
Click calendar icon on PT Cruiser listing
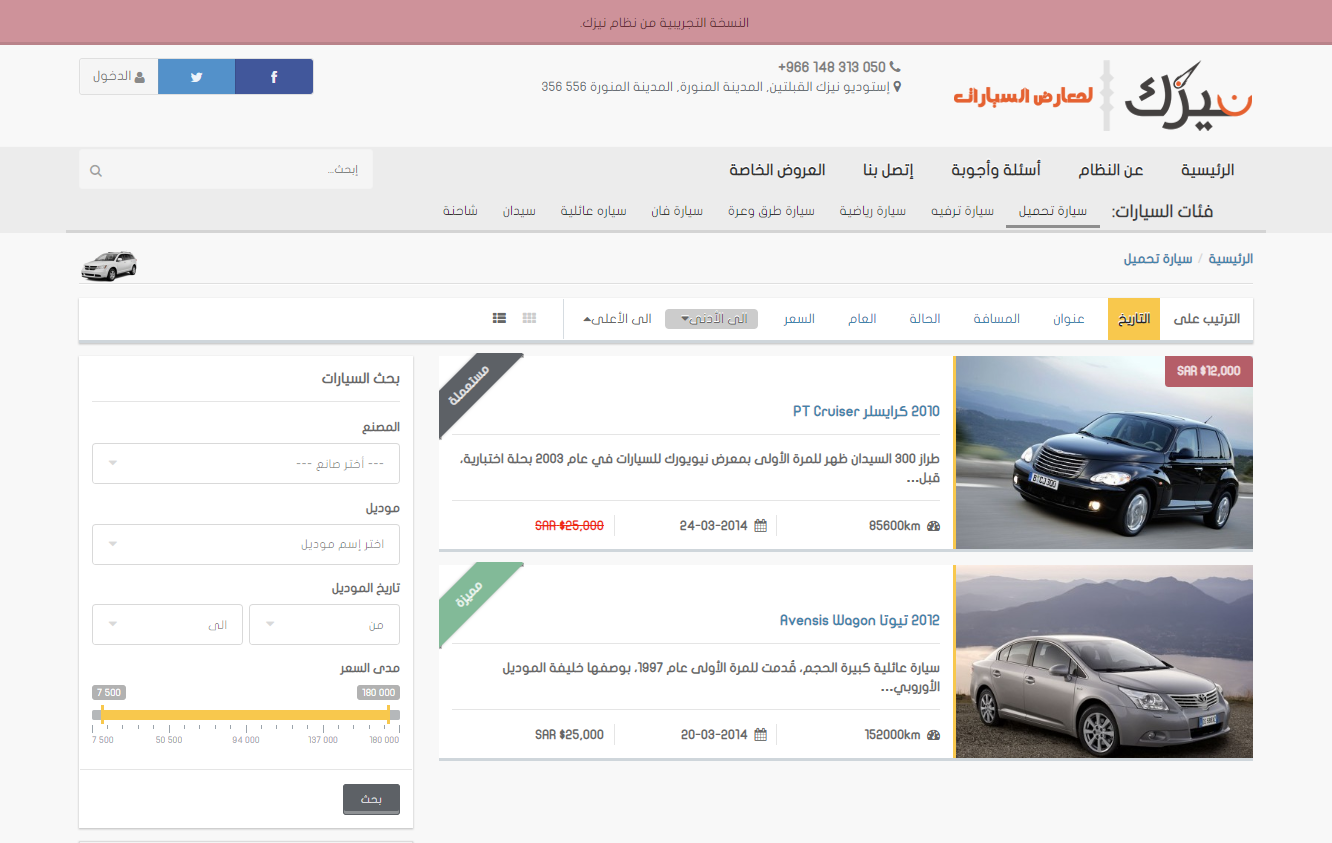(x=760, y=525)
